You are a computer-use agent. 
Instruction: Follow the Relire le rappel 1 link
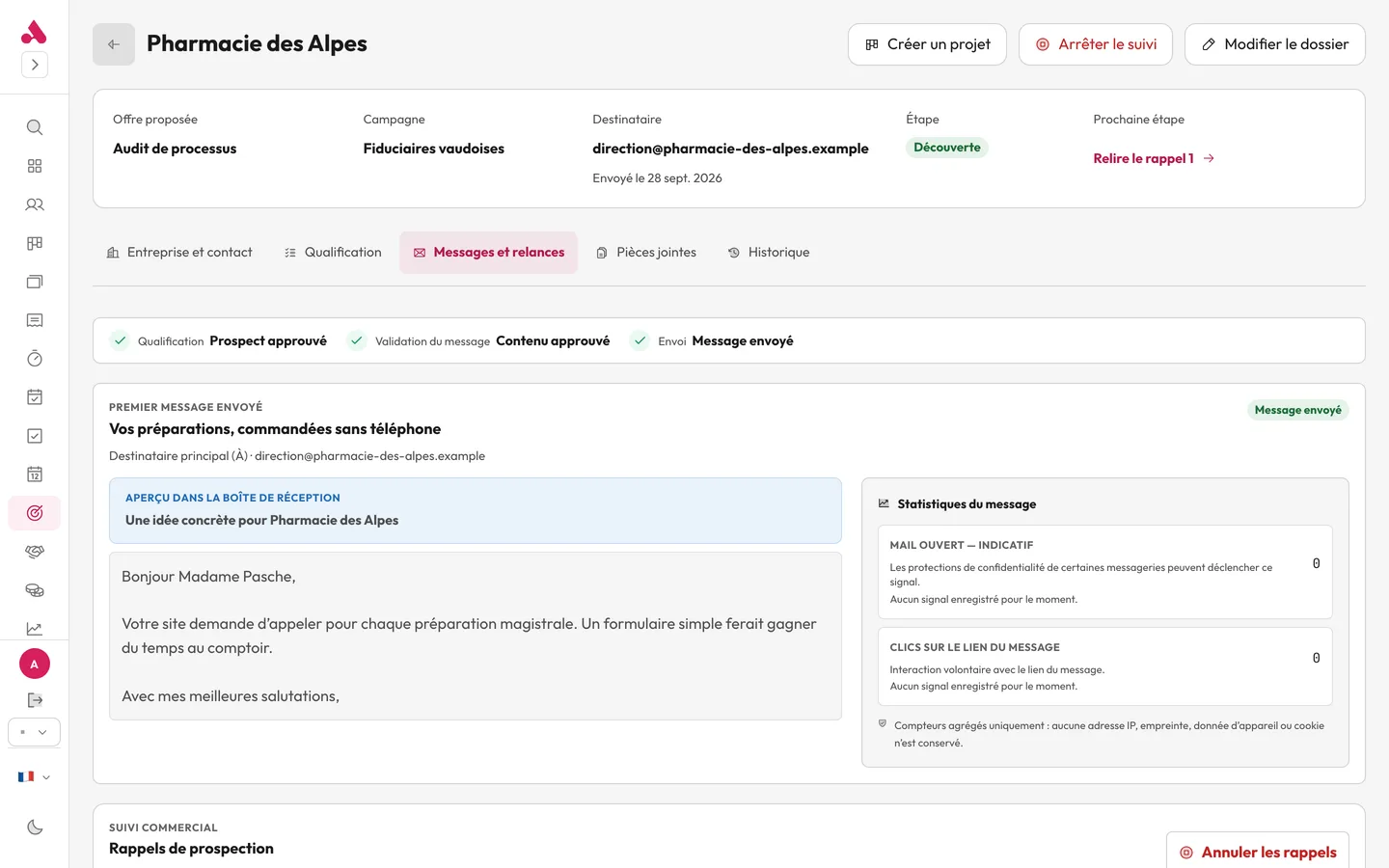(1154, 158)
